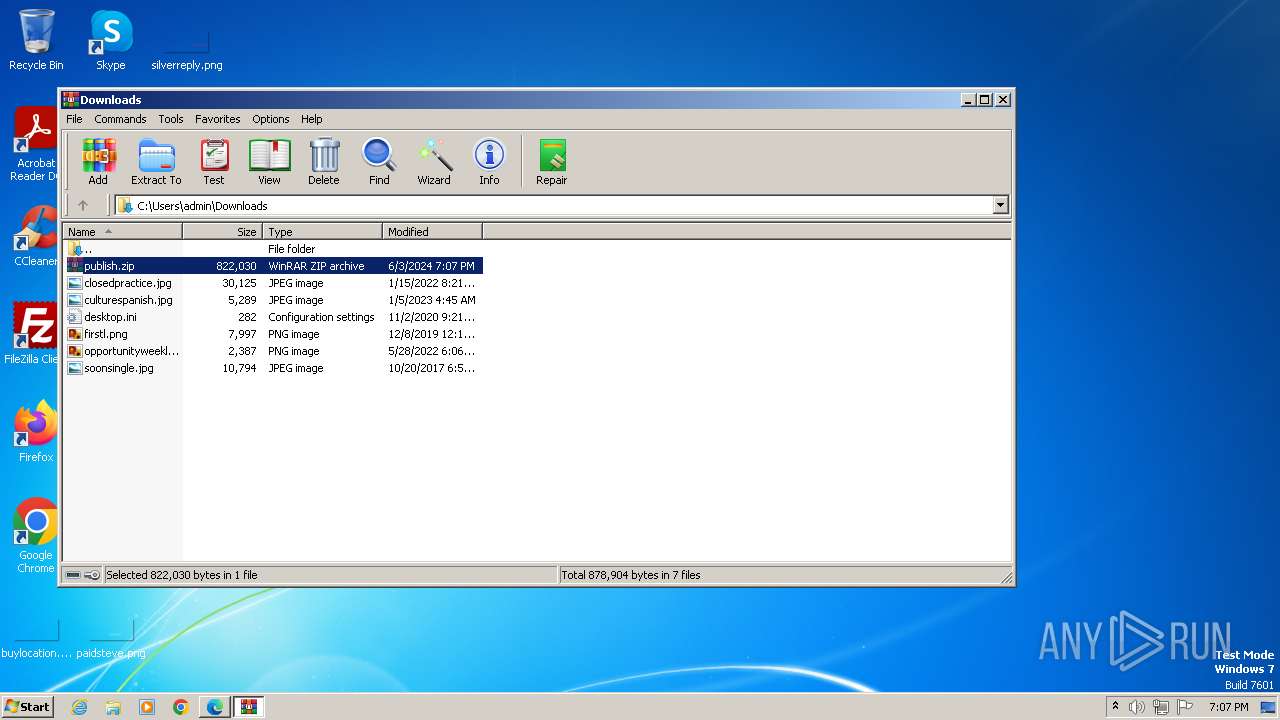This screenshot has width=1280, height=720.
Task: Click the key icon in status bar
Action: point(92,575)
